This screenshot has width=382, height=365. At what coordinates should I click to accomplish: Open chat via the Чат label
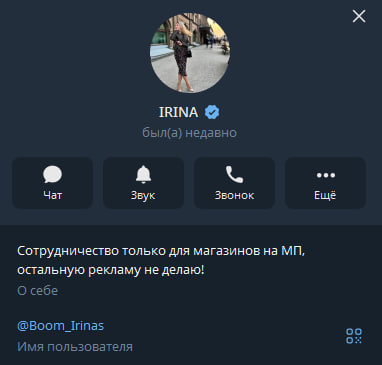point(52,195)
